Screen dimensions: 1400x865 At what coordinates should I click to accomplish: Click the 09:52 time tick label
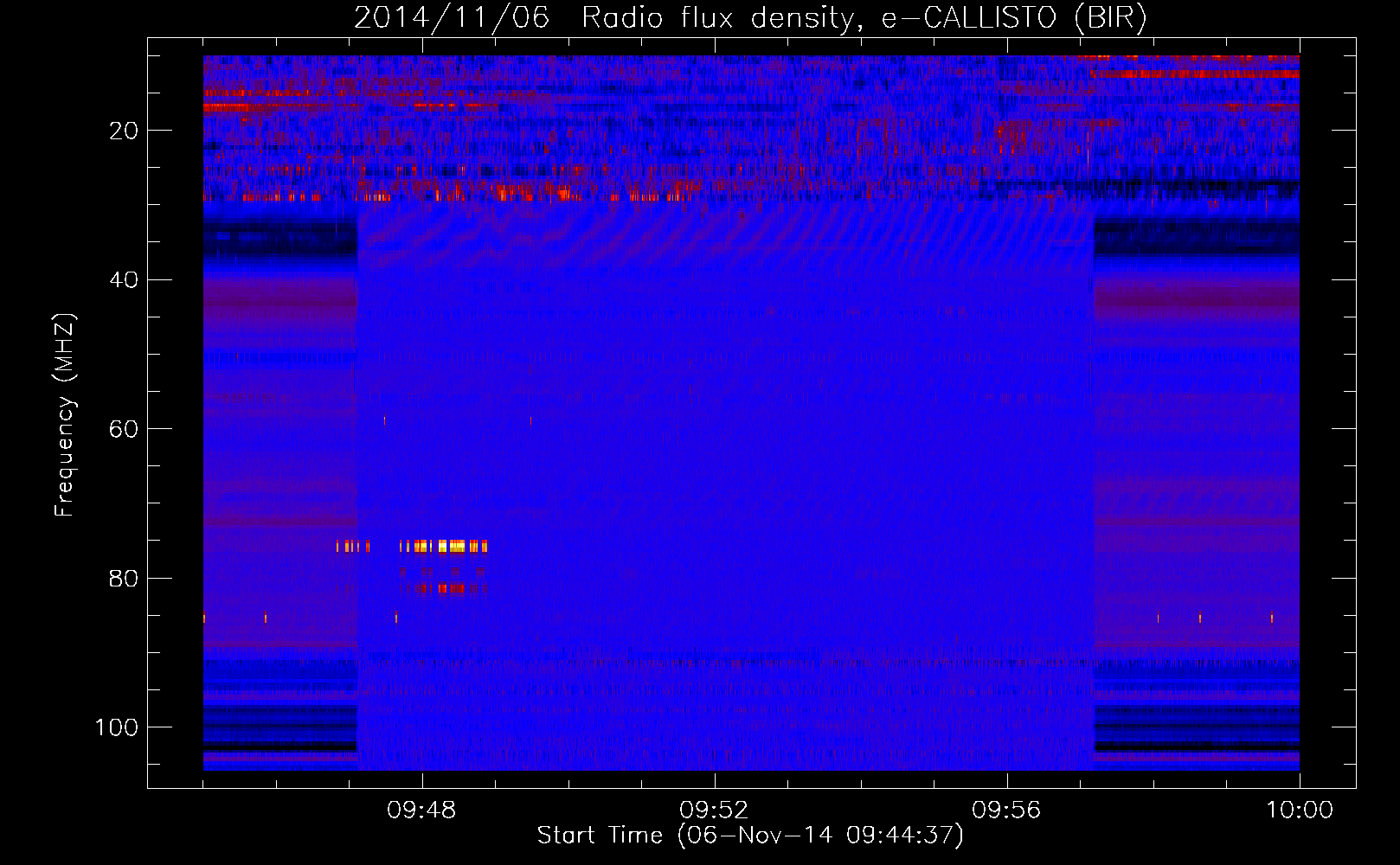714,811
